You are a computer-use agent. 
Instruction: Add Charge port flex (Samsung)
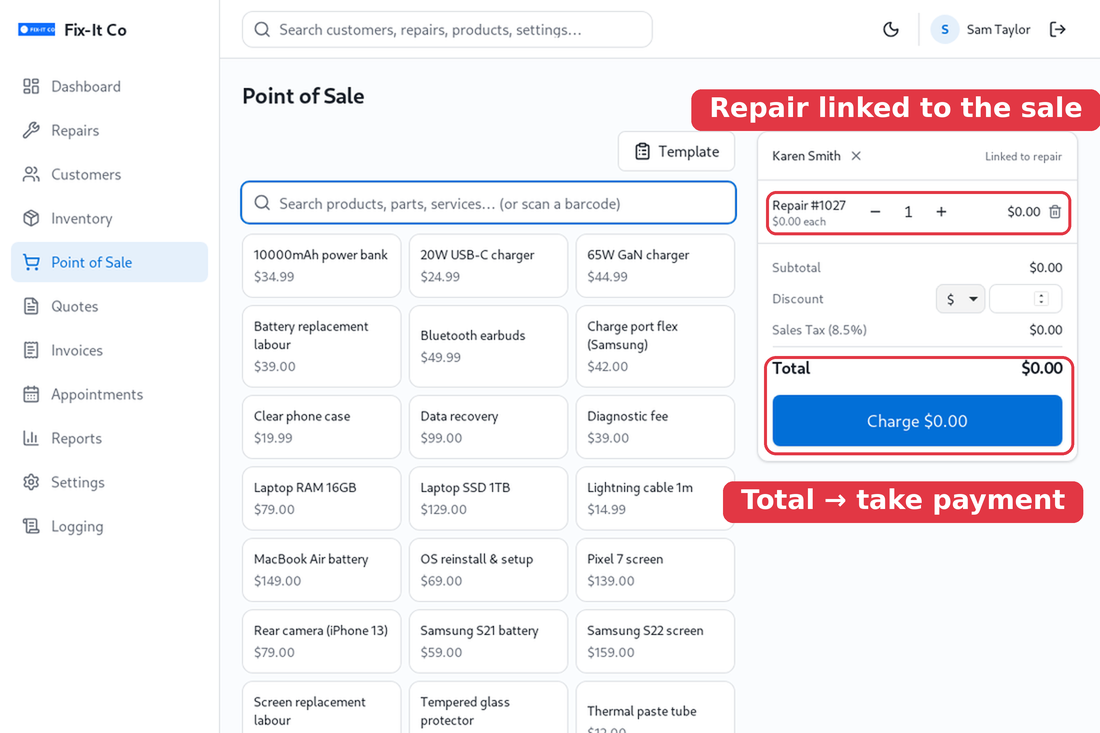tap(655, 347)
